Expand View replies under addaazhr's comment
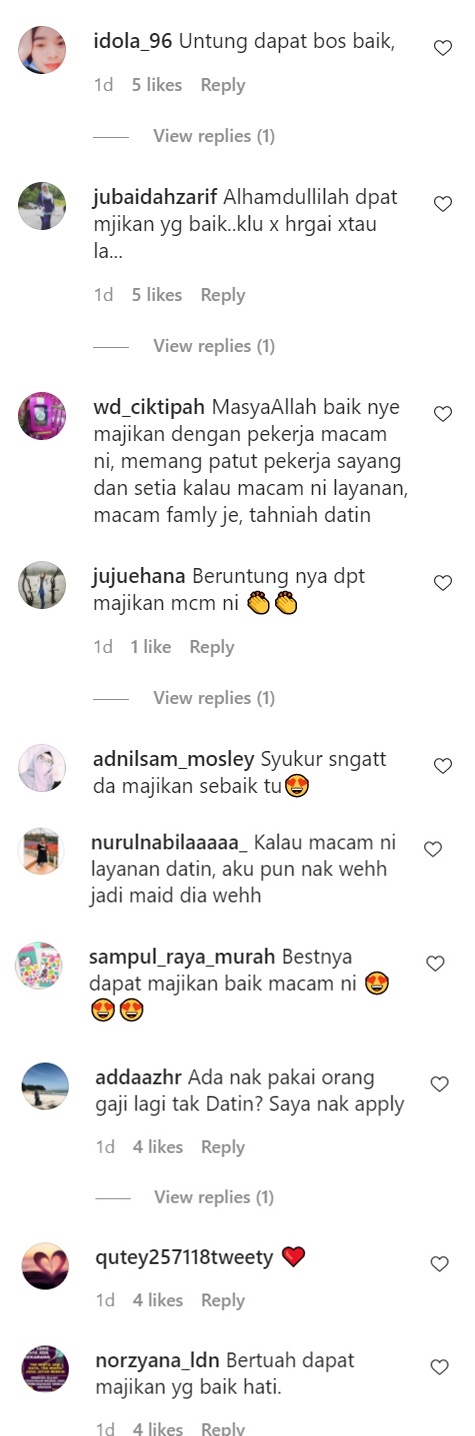Viewport: 475px width, 1436px height. pos(214,1197)
